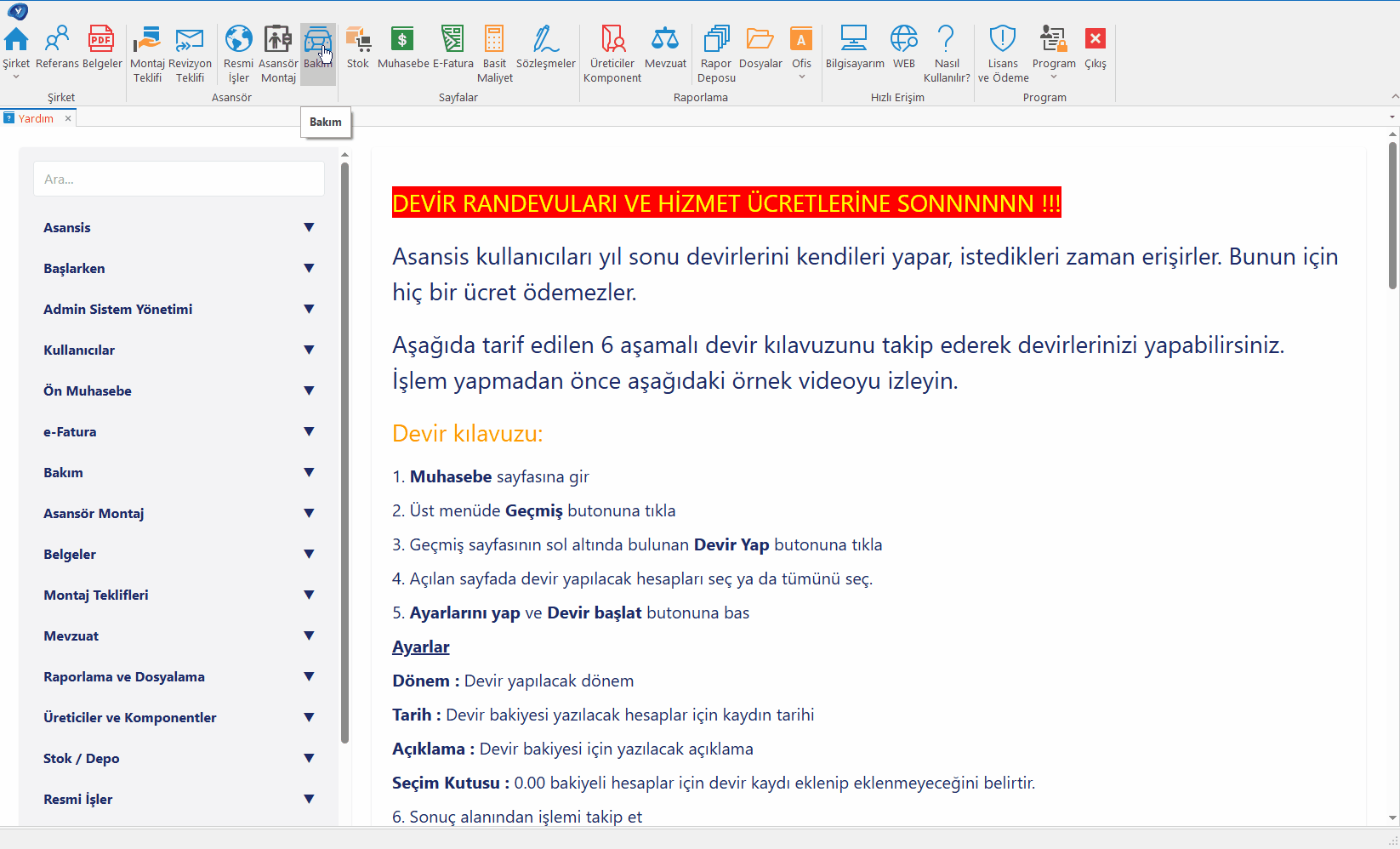Open Montaj Teklifi from the ribbon
The image size is (1400, 849).
147,40
